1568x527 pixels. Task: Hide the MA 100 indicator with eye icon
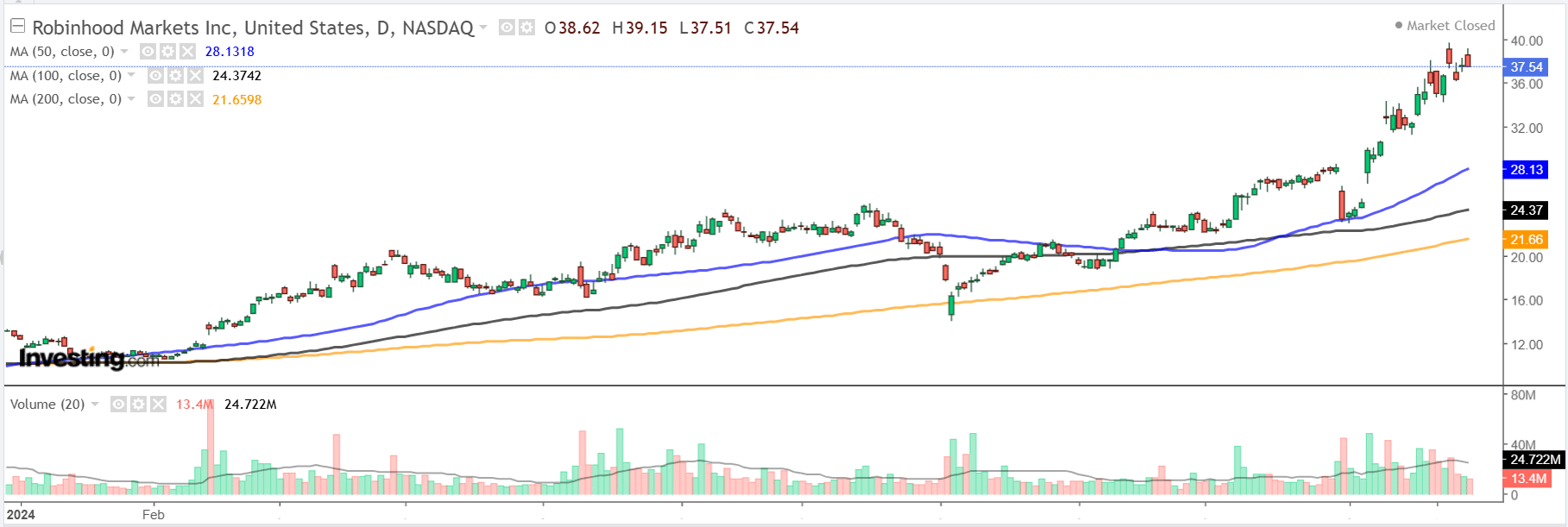click(x=155, y=76)
